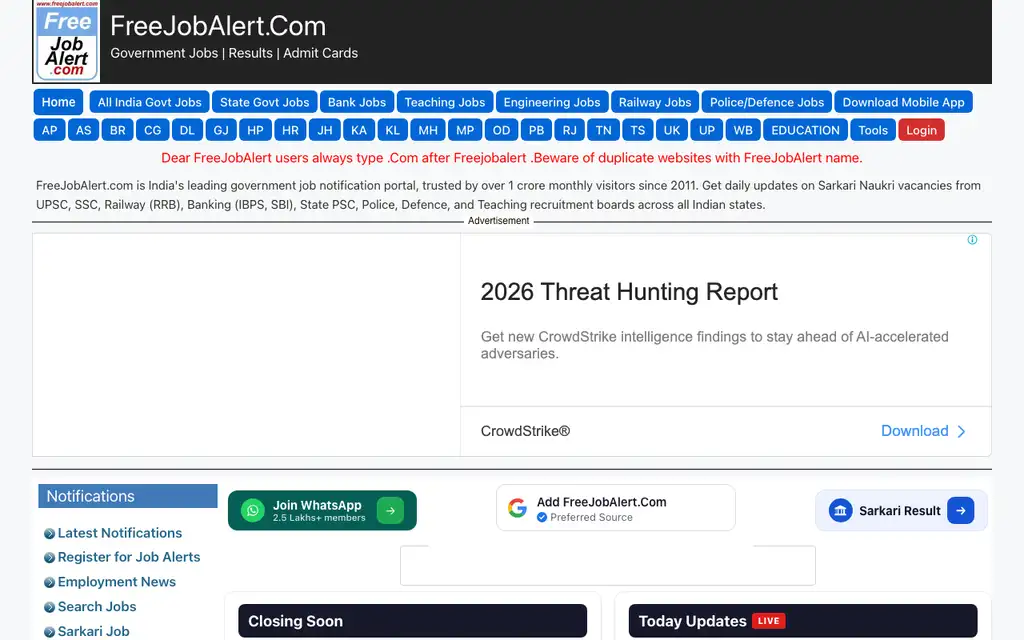
Task: Open the Tools menu button
Action: (x=873, y=130)
